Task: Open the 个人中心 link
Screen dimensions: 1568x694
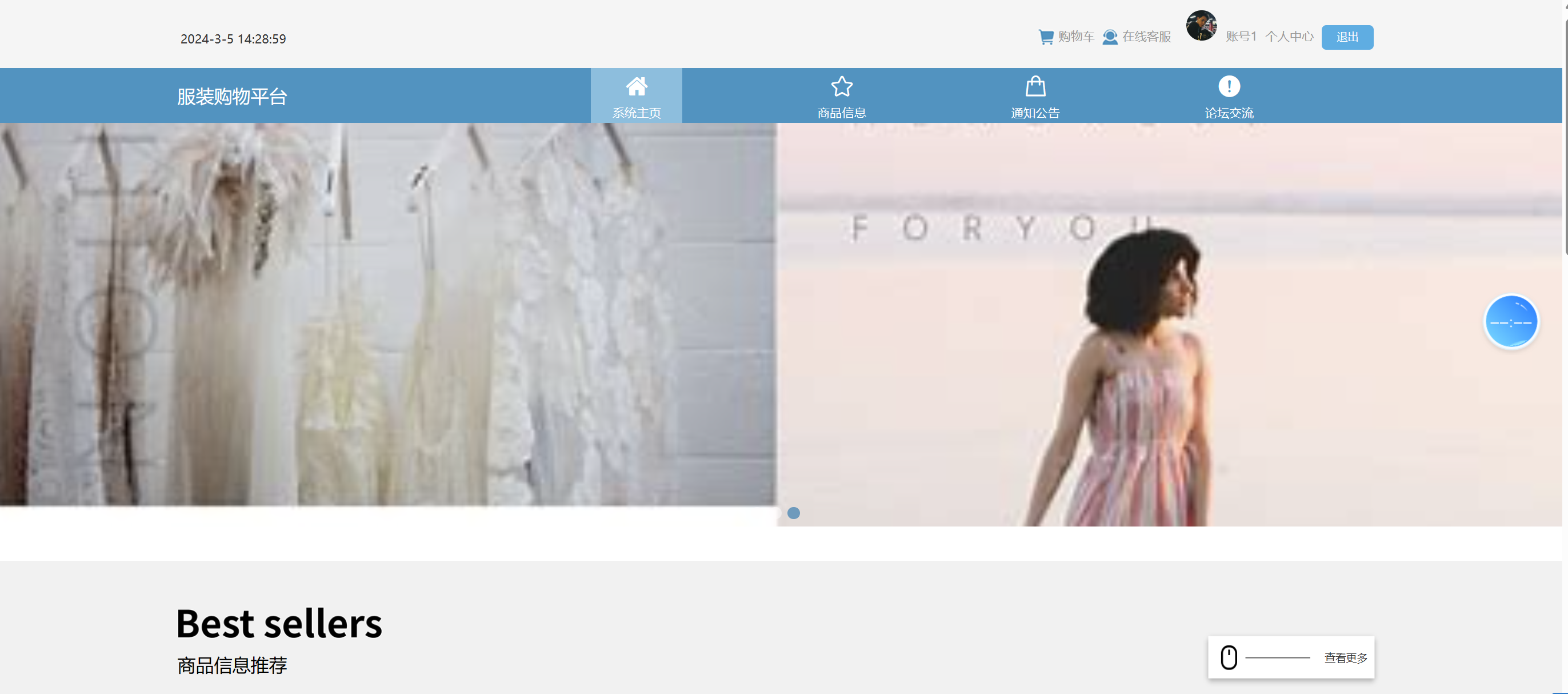Action: coord(1289,37)
